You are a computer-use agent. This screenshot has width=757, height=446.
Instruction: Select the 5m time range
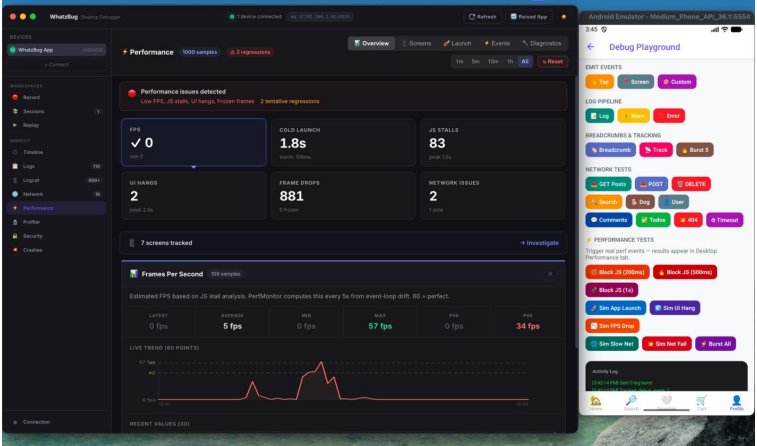tap(476, 62)
